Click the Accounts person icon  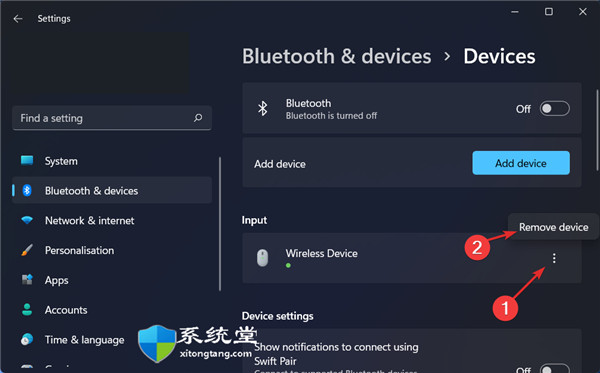pos(27,309)
